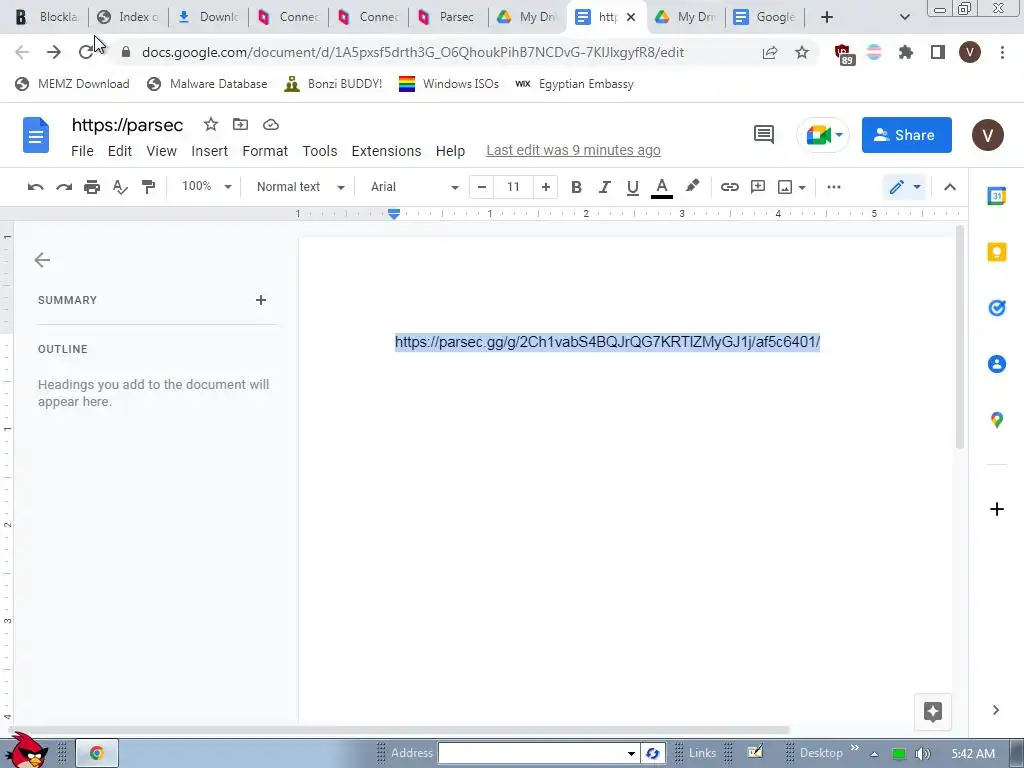Open the Normal text styles dropdown
Image resolution: width=1024 pixels, height=768 pixels.
tap(300, 187)
